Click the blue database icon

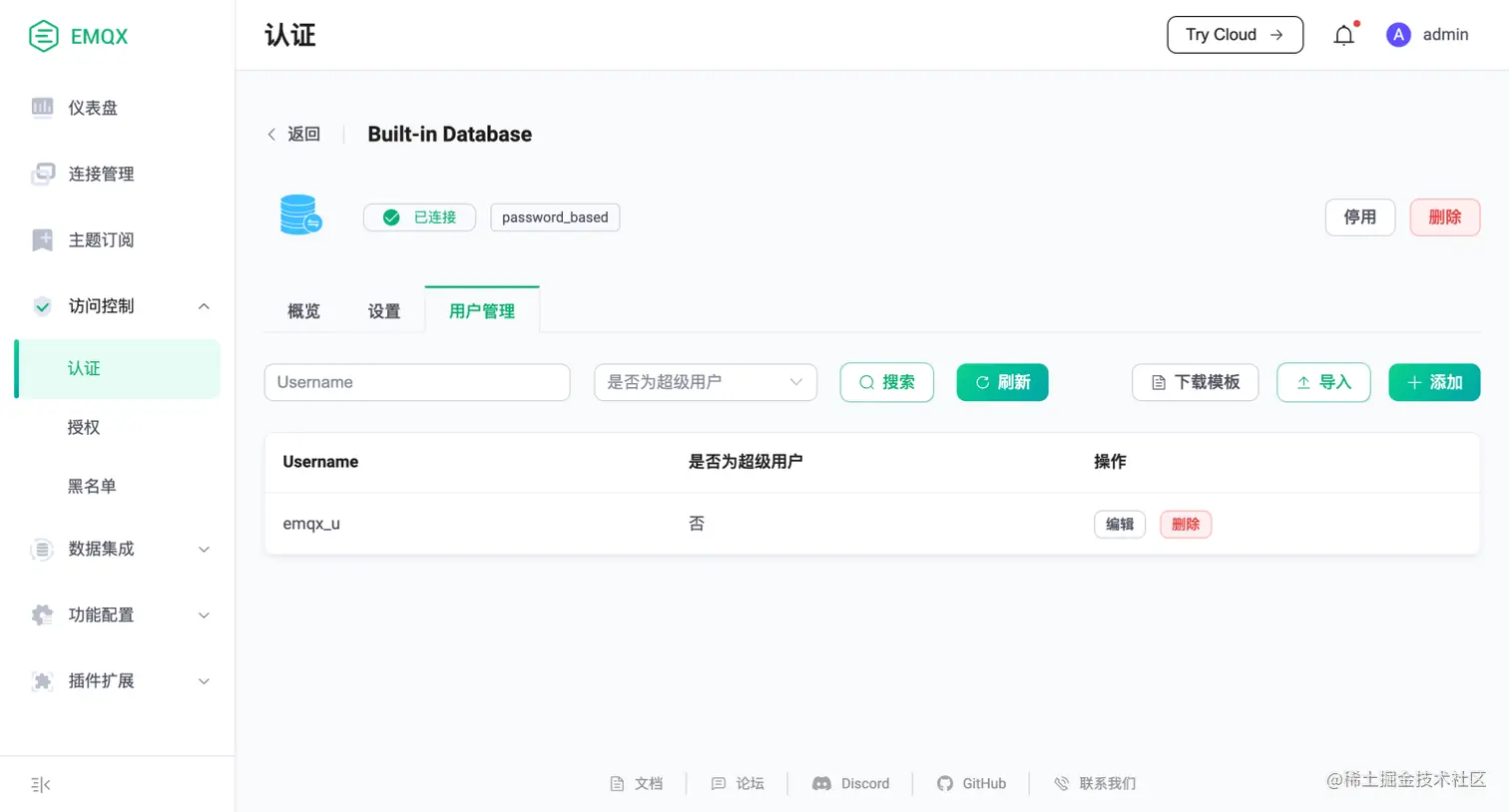pyautogui.click(x=299, y=215)
